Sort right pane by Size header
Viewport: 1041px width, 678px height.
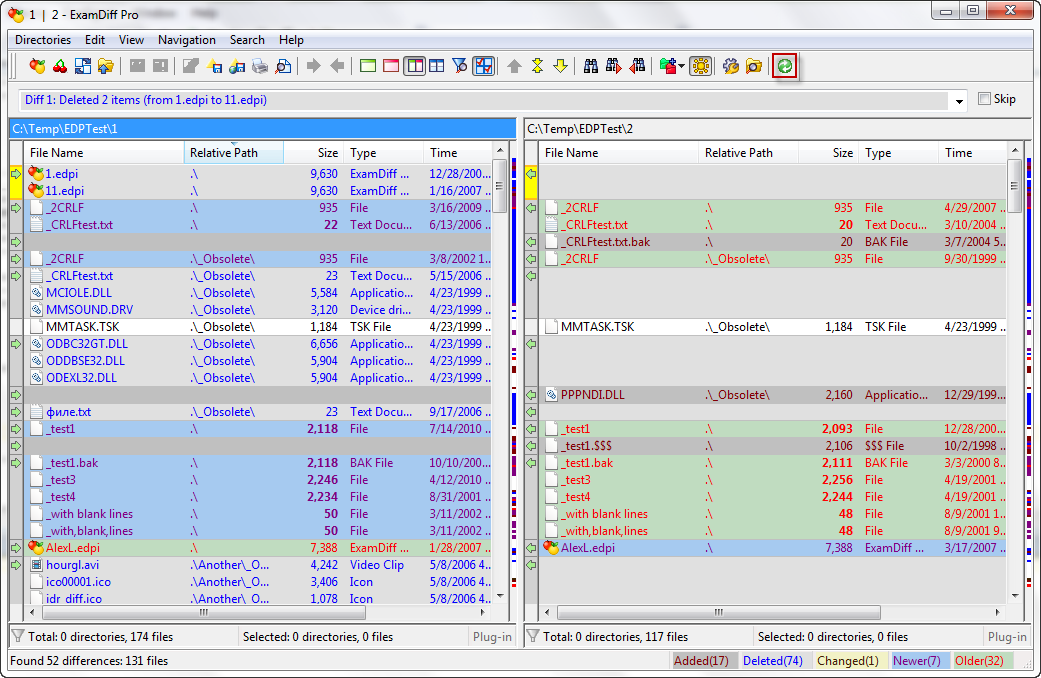(x=828, y=153)
